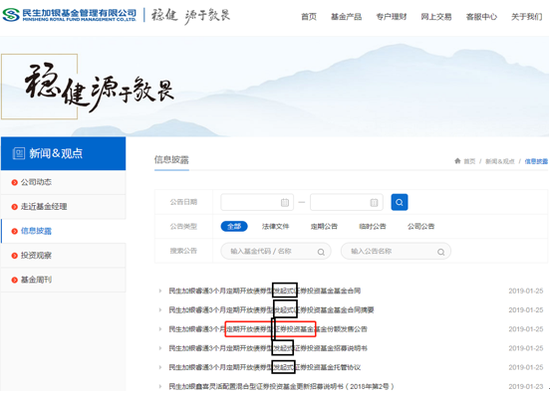Open 公司动态 in the sidebar
Viewport: 550px width, 396px height.
63,182
